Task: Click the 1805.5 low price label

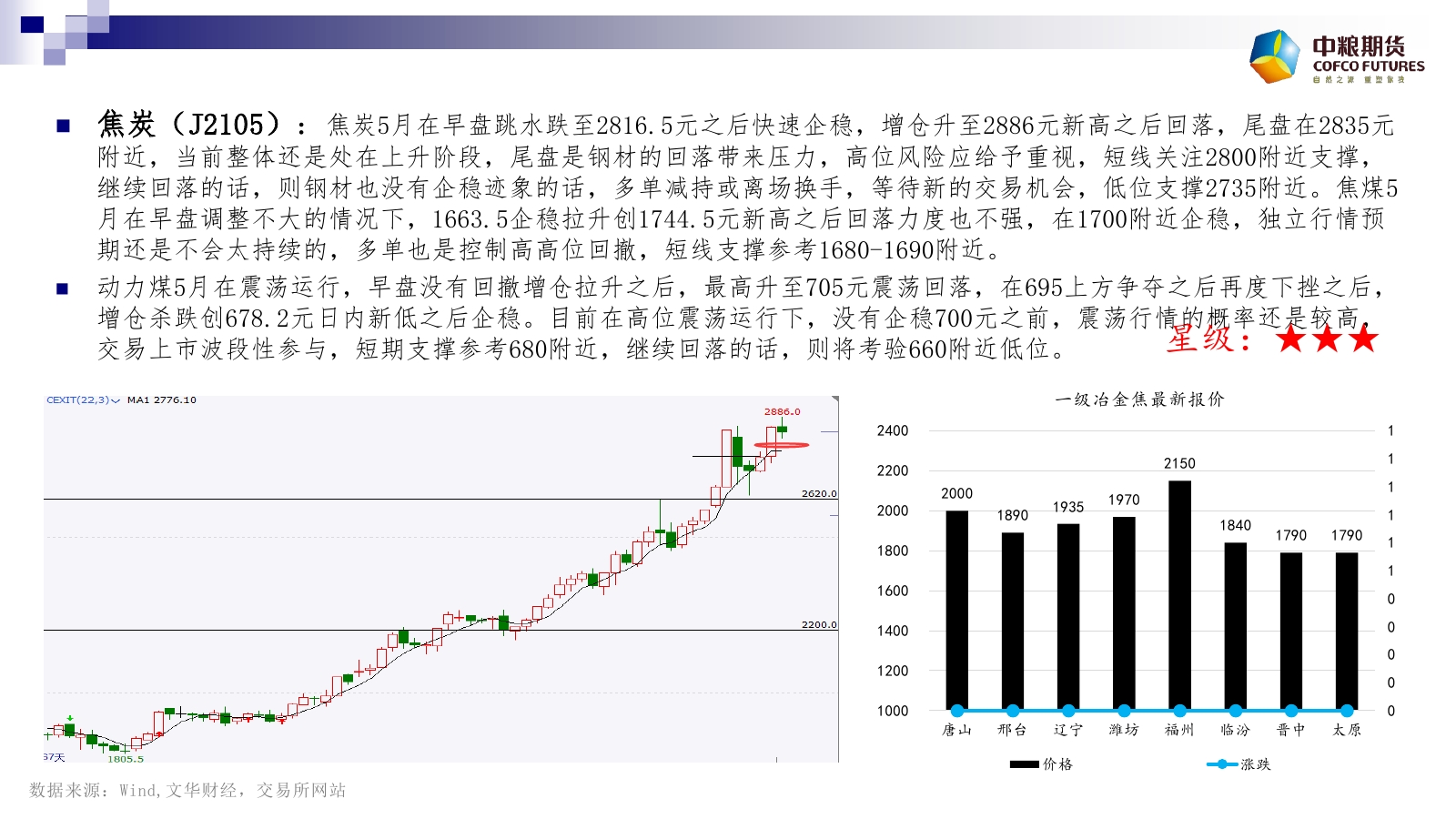Action: [x=126, y=759]
